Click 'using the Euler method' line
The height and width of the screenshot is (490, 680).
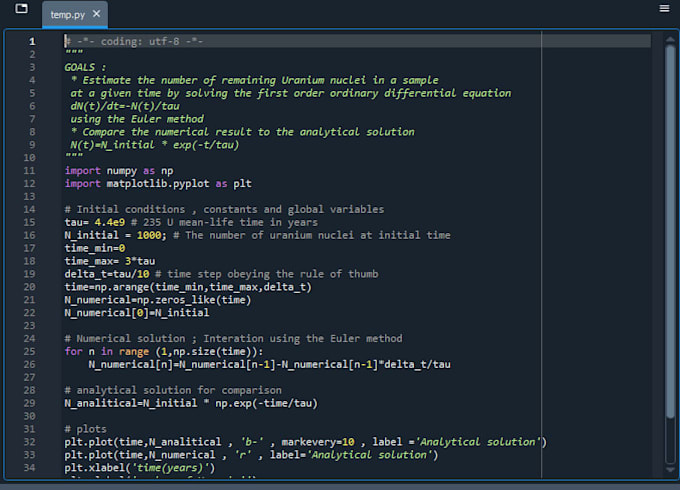coord(137,119)
